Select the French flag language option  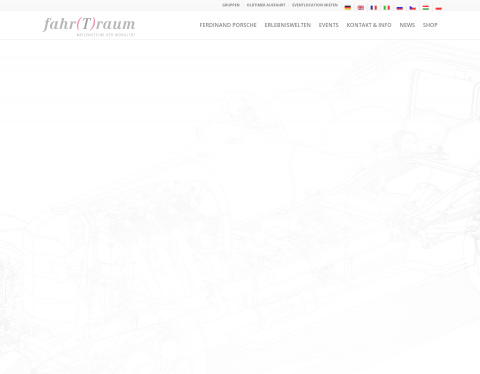point(374,8)
